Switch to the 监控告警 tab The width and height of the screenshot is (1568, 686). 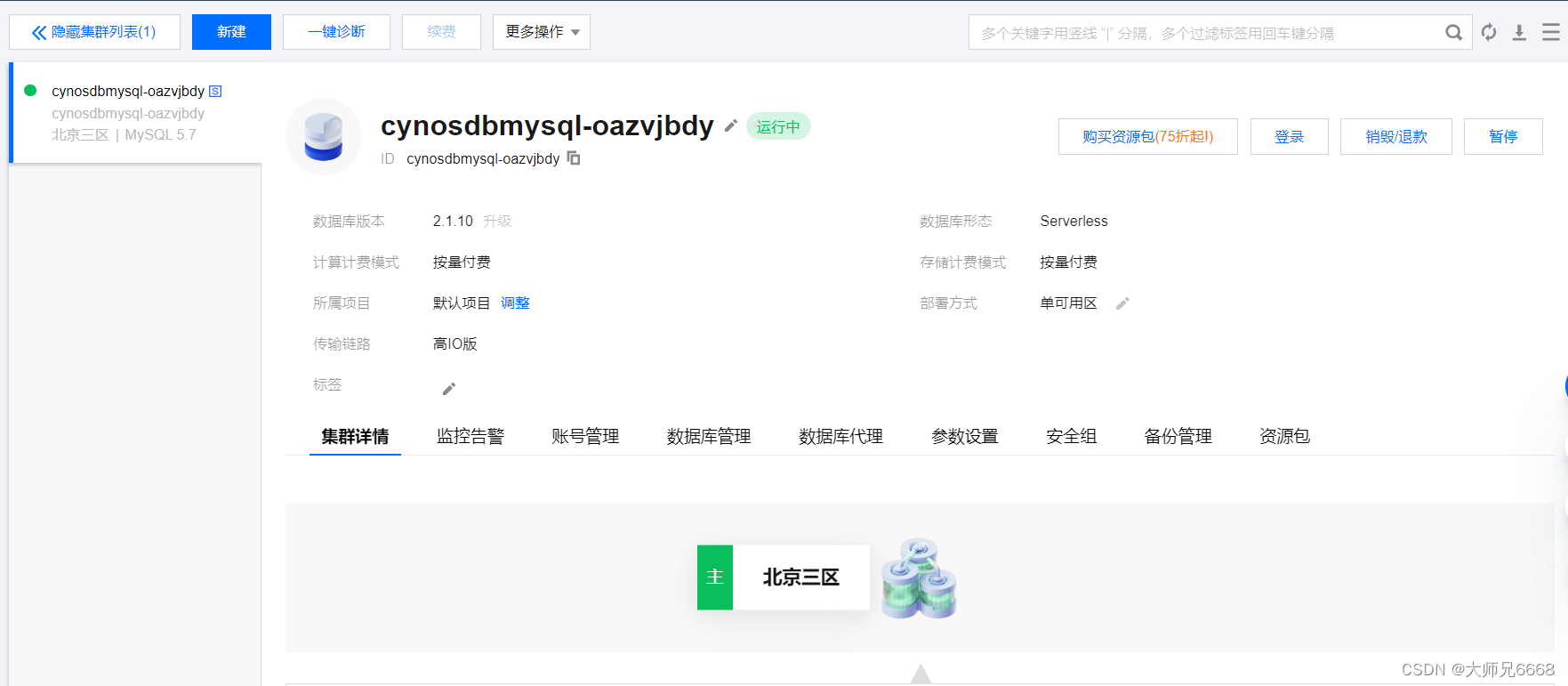[470, 436]
